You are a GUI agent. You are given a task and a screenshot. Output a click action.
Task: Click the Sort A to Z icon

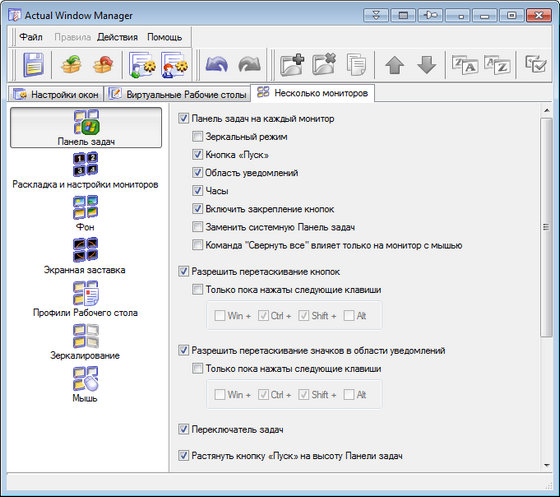[497, 65]
